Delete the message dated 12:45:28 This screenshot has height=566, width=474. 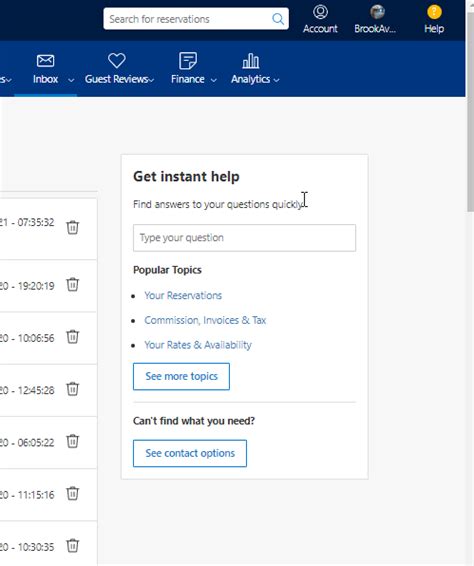click(73, 389)
